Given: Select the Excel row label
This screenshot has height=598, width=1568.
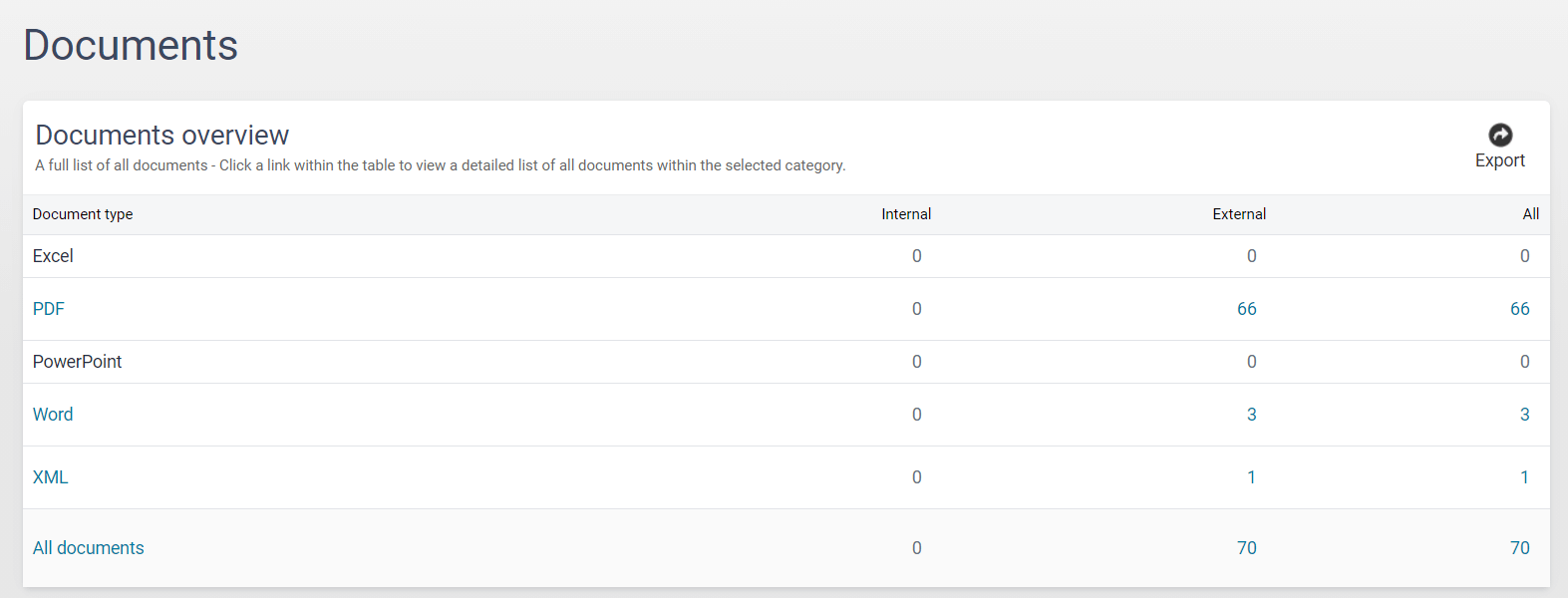Looking at the screenshot, I should point(53,256).
